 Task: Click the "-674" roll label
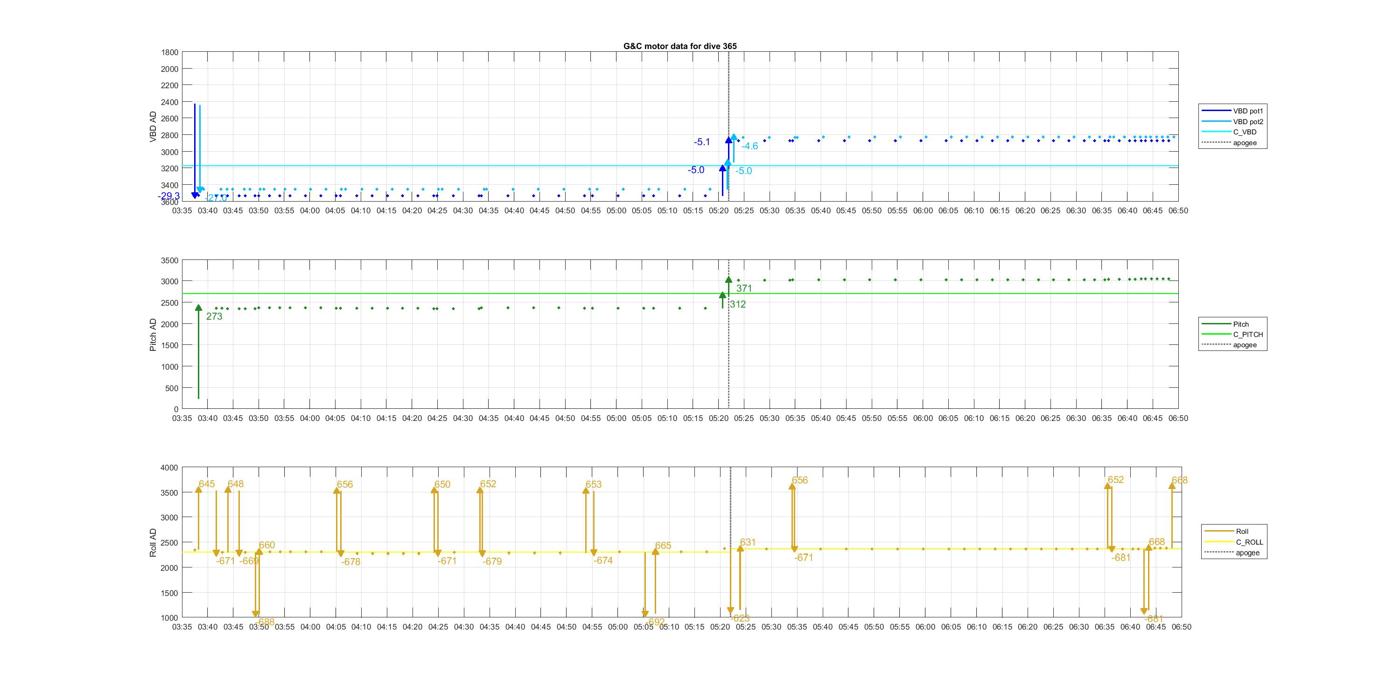click(x=603, y=562)
